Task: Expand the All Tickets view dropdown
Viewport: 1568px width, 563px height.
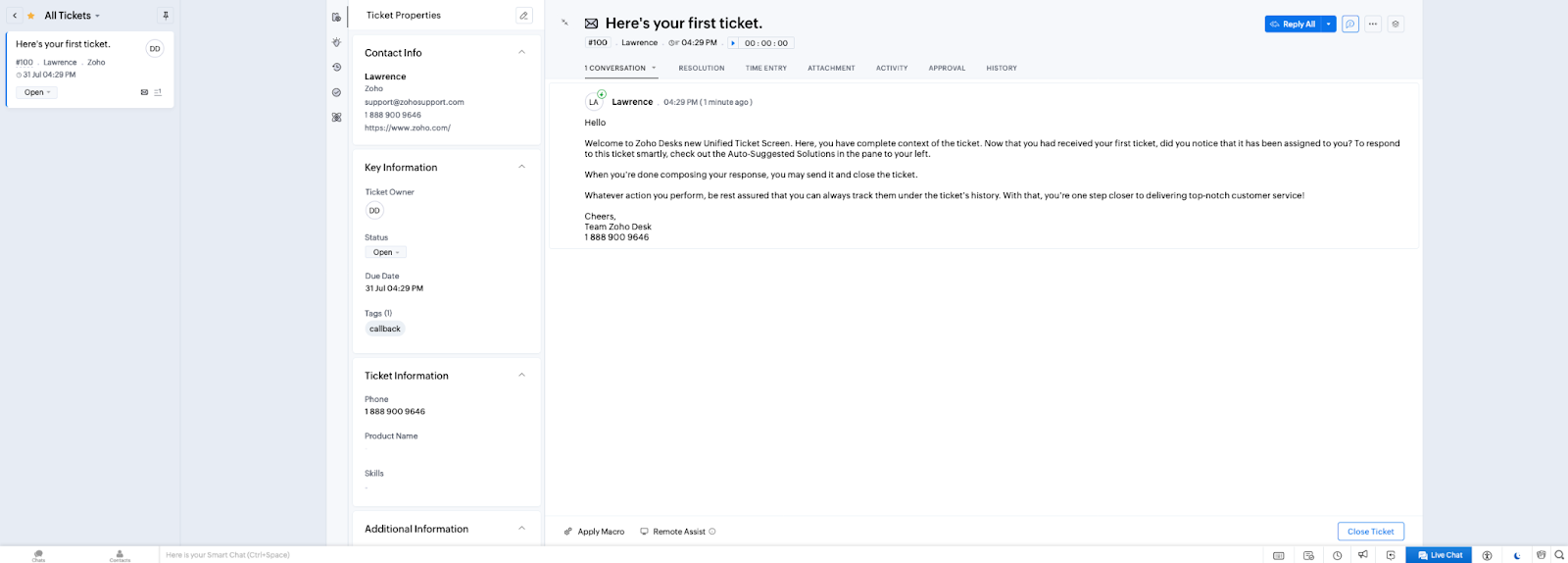Action: coord(97,16)
